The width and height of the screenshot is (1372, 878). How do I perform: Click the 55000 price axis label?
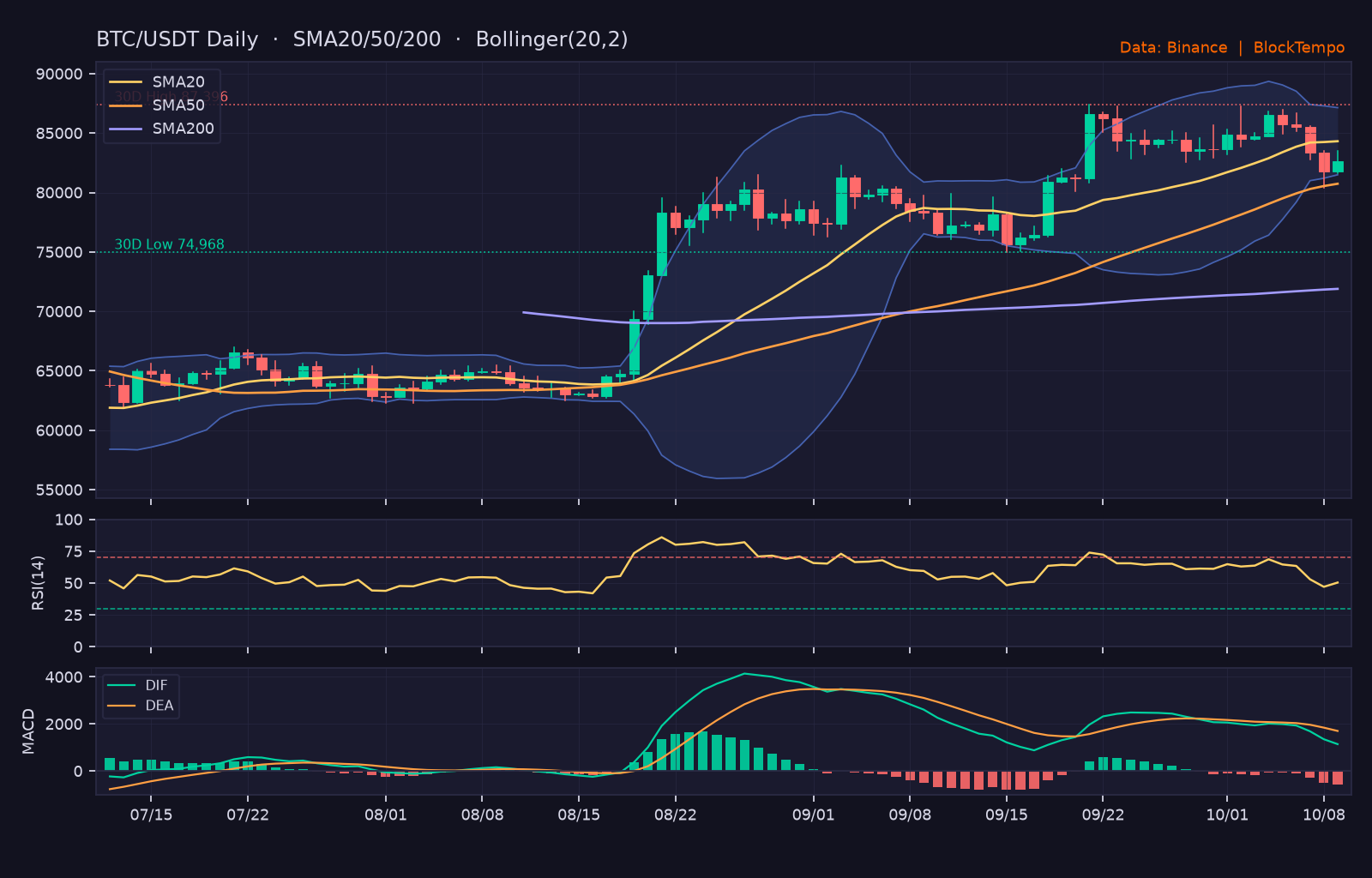click(x=59, y=490)
